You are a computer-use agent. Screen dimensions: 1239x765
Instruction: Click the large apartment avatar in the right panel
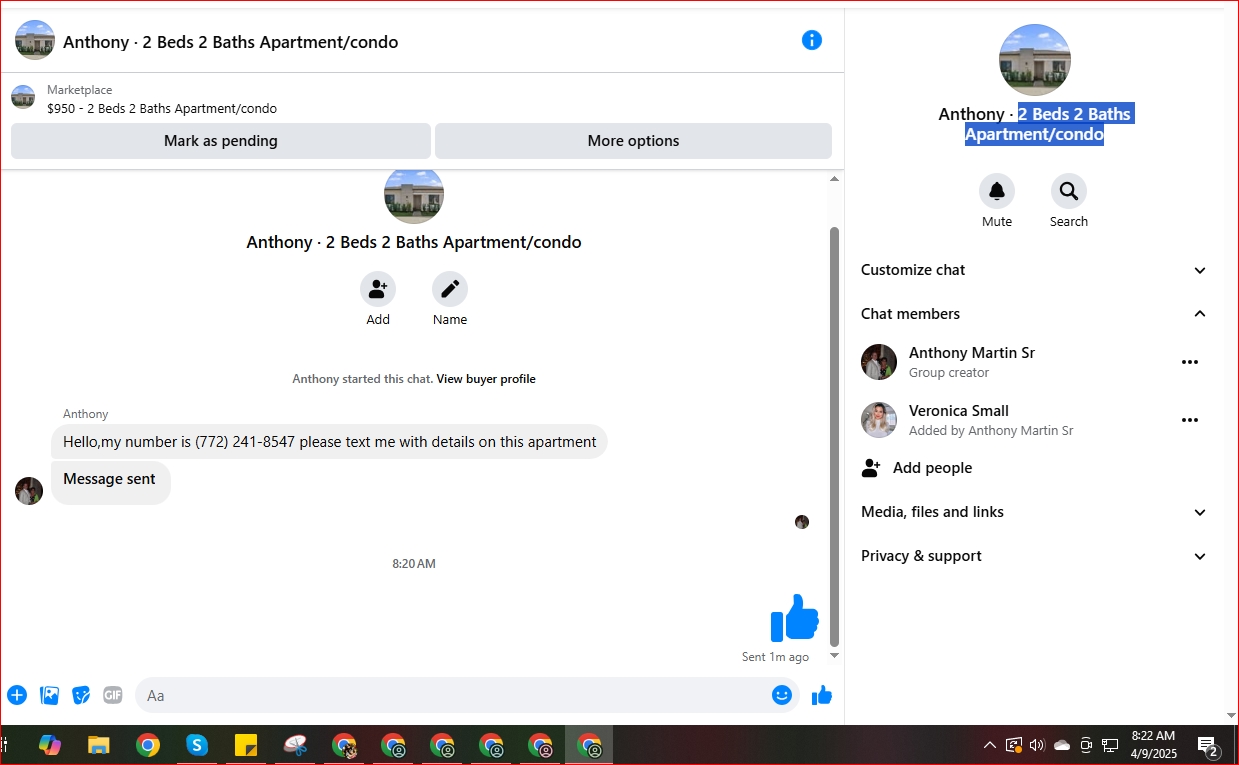[1035, 60]
